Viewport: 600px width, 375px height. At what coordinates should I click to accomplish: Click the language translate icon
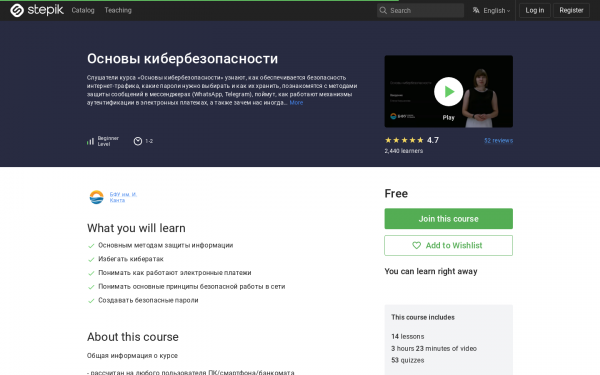tap(476, 10)
